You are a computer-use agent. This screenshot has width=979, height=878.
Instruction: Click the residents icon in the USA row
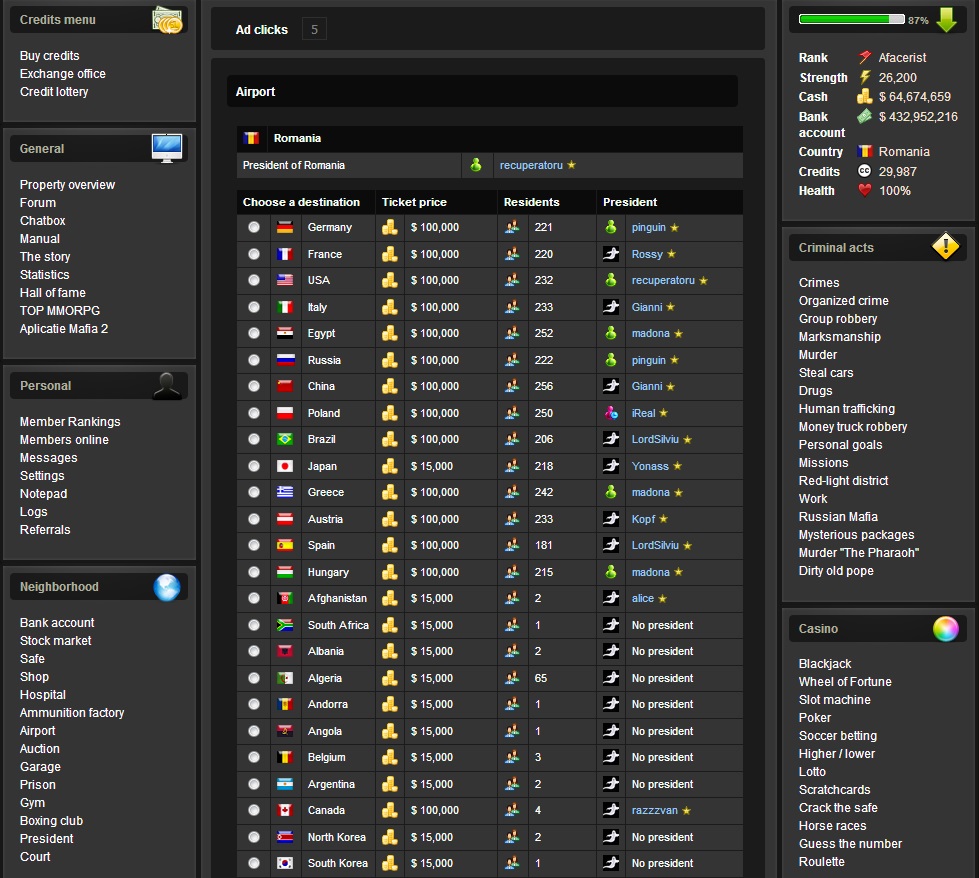click(512, 280)
